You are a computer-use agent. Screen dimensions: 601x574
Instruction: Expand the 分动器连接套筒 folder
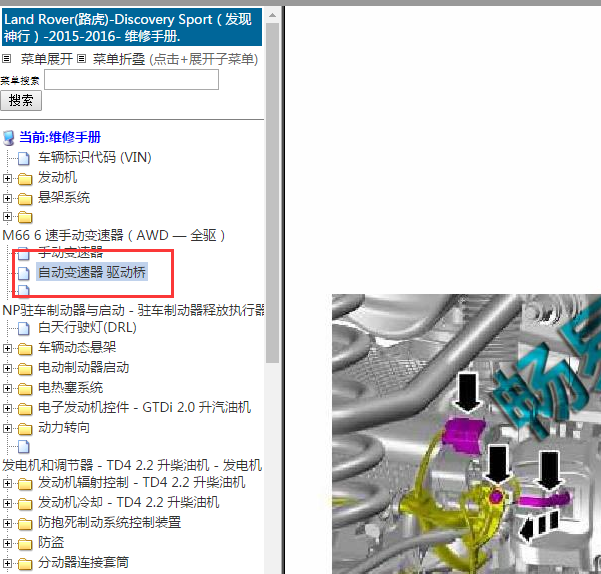7,563
